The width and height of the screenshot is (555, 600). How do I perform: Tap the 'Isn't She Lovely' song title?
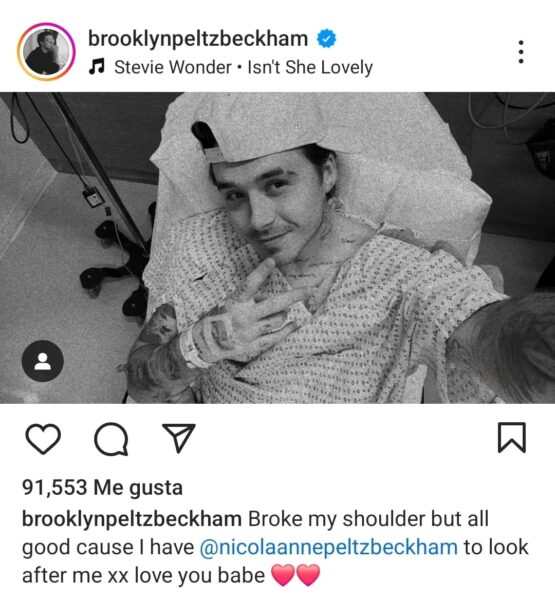pos(310,67)
